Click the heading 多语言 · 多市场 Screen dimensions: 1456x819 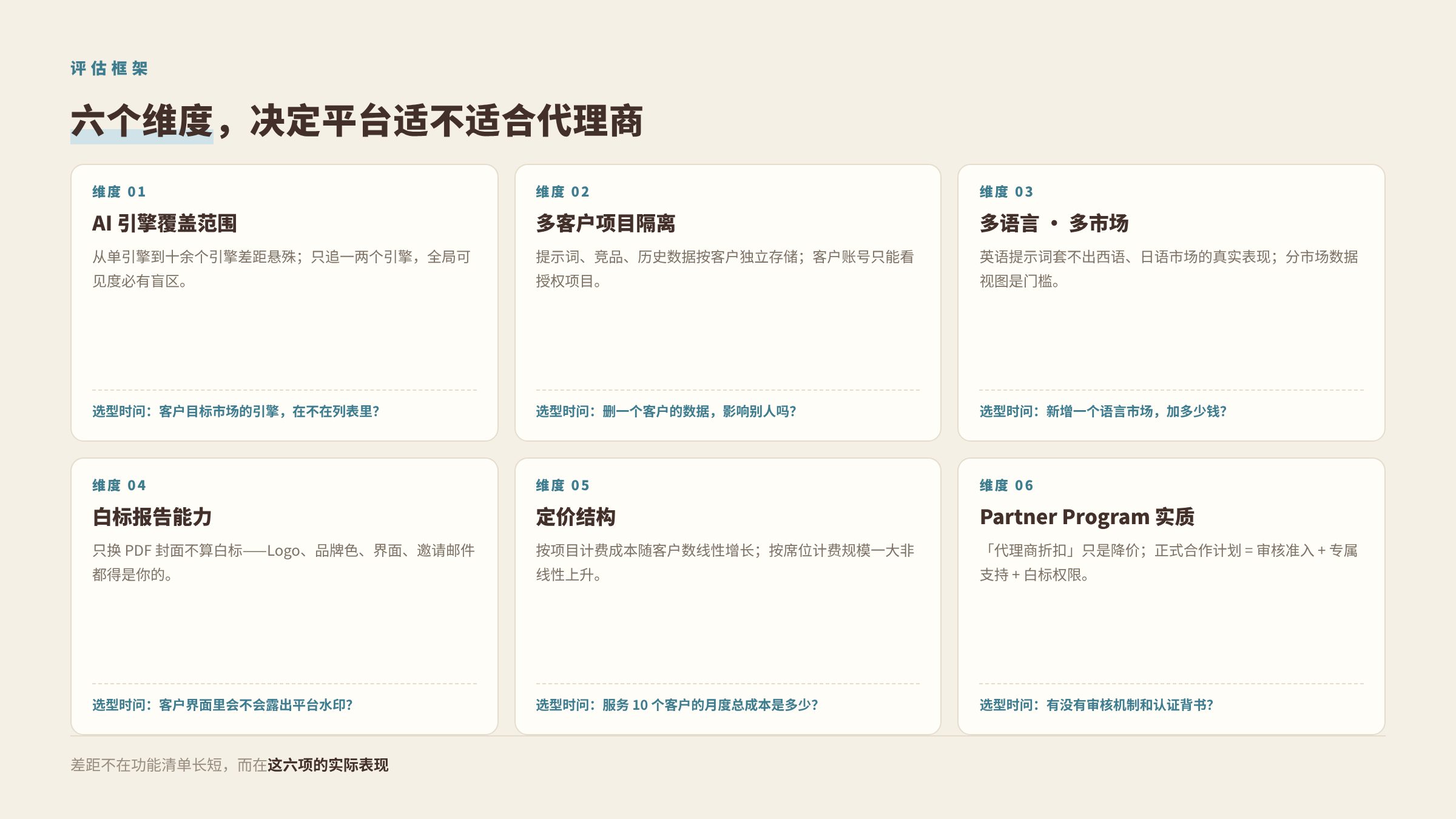(x=1054, y=223)
